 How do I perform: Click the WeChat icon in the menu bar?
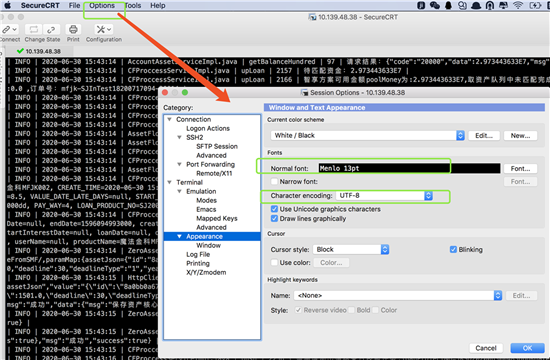coord(435,5)
